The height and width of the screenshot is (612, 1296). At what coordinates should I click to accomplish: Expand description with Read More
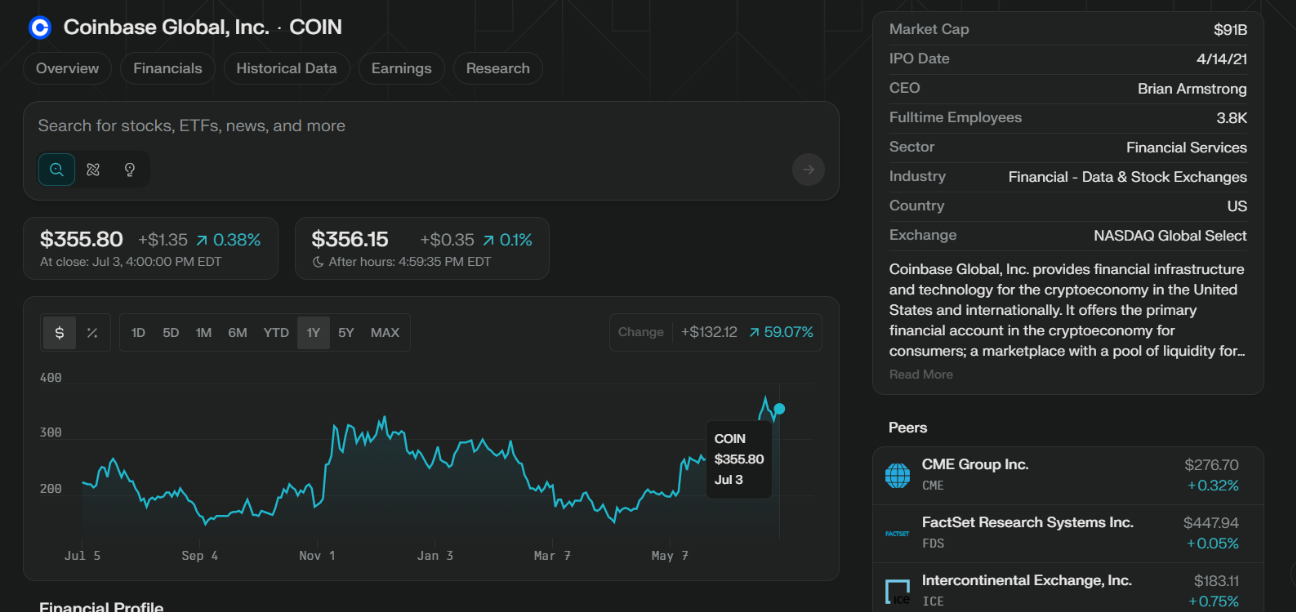[921, 374]
